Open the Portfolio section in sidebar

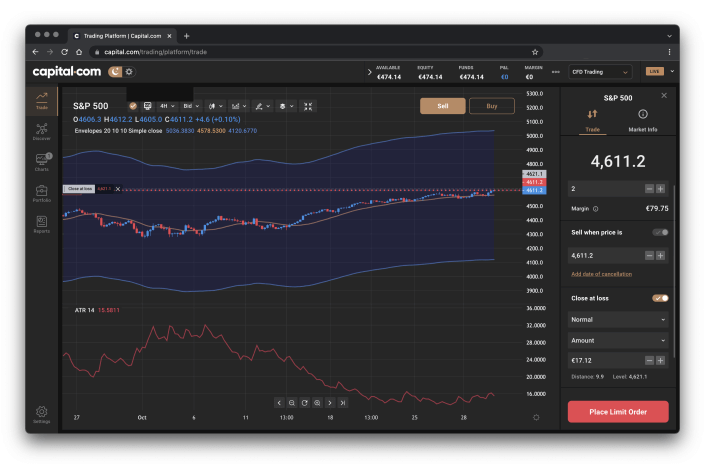click(42, 193)
